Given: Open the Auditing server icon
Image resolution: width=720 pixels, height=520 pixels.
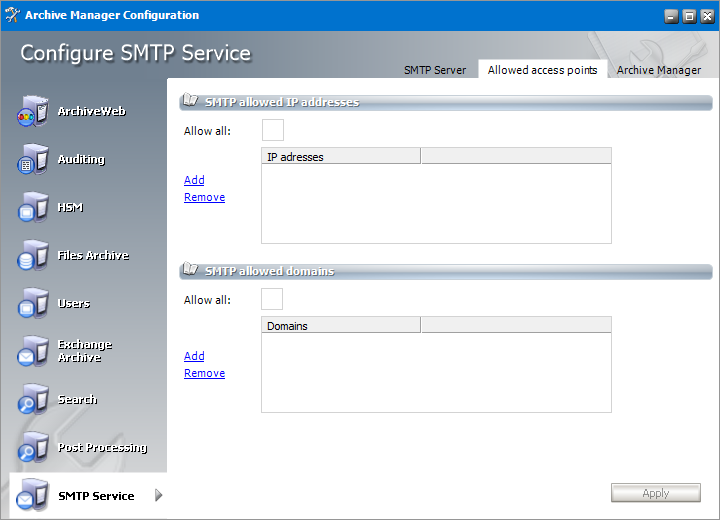Looking at the screenshot, I should click(33, 159).
